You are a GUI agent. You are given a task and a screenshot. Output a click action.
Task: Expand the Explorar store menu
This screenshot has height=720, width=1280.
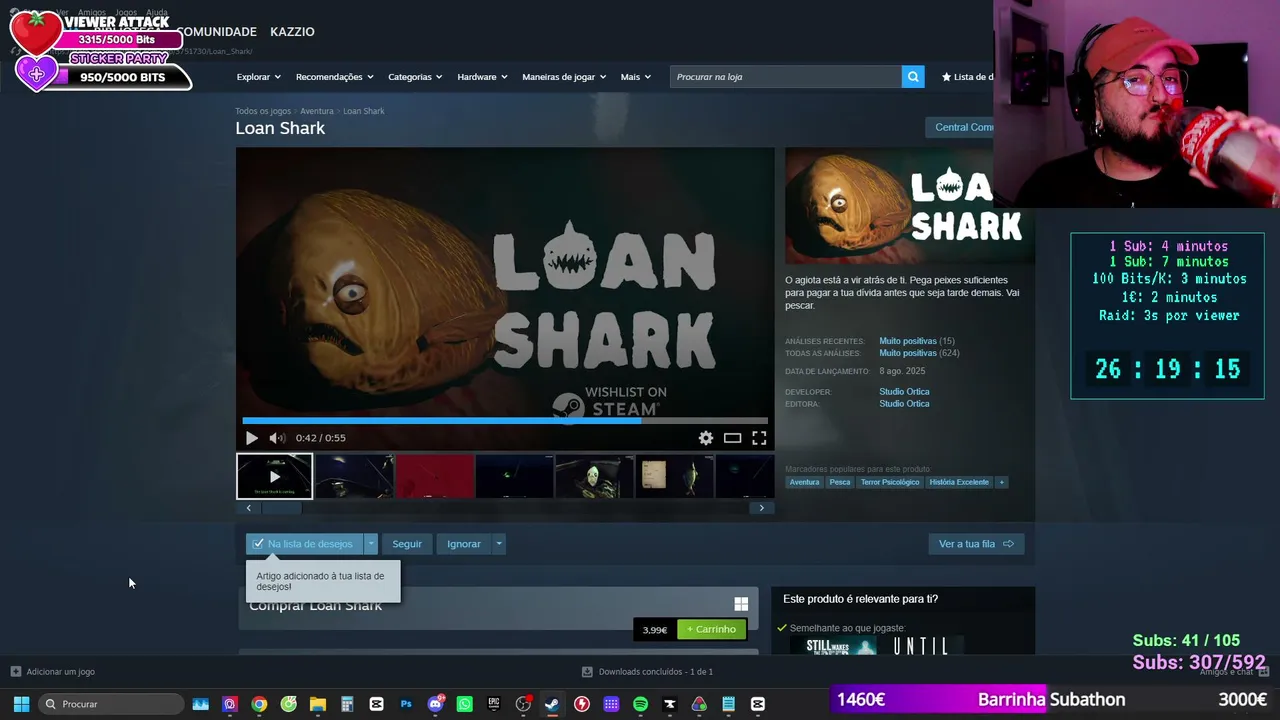coord(259,77)
